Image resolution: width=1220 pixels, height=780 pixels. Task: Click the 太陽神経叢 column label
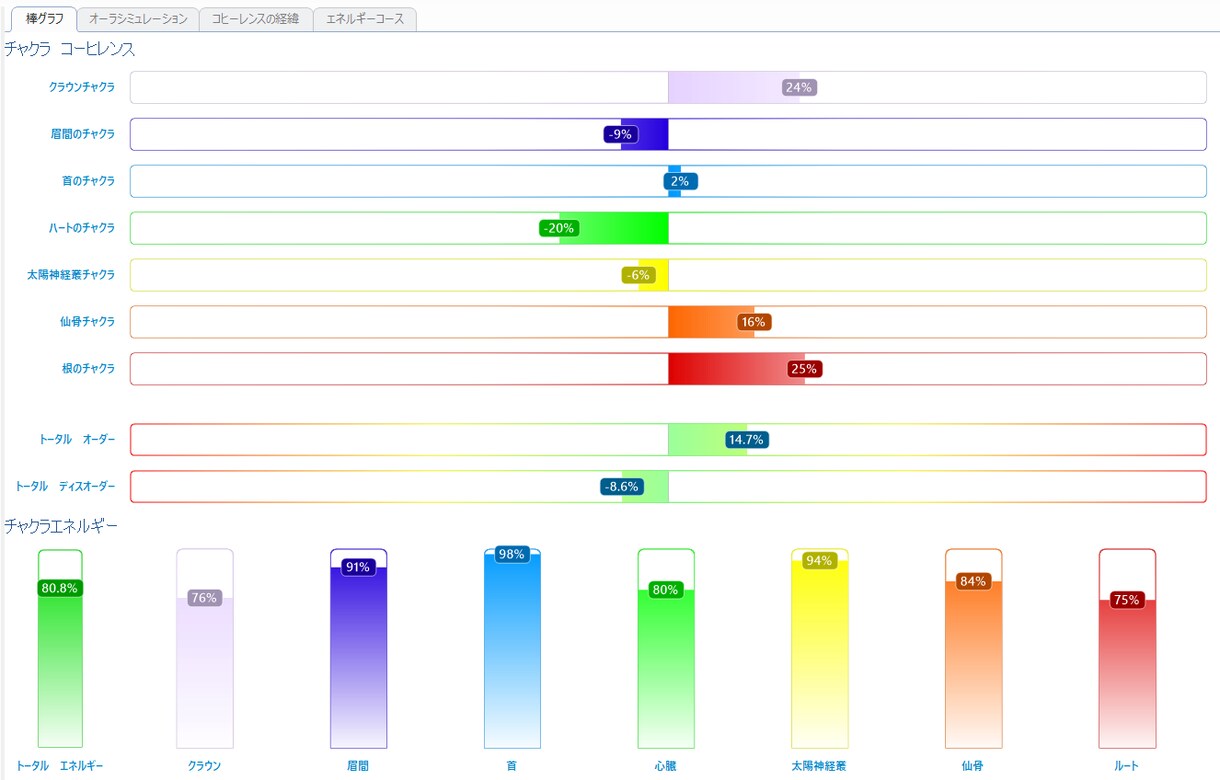click(x=819, y=766)
